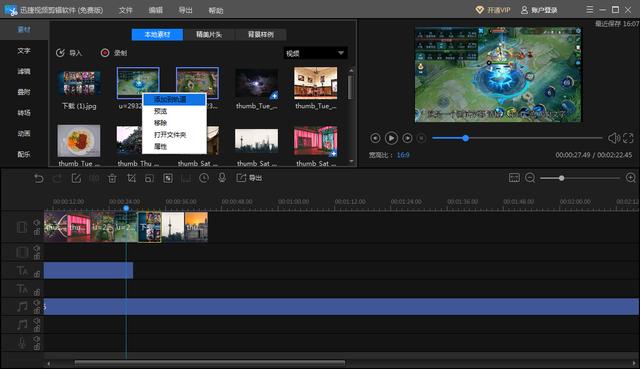
Task: Zoom out the timeline with minus magnifier
Action: pyautogui.click(x=530, y=178)
